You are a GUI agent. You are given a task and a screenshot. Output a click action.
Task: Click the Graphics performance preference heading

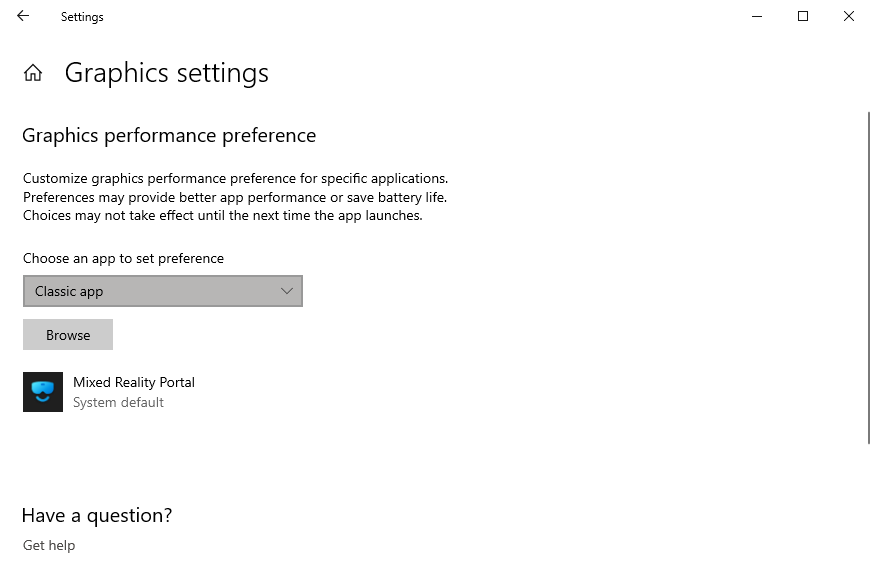[169, 135]
